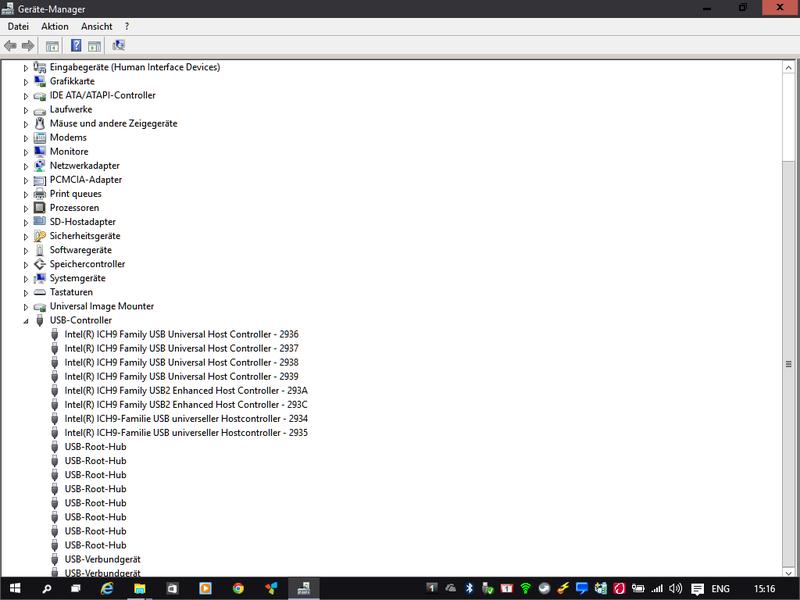Open the ? help menu

click(127, 27)
